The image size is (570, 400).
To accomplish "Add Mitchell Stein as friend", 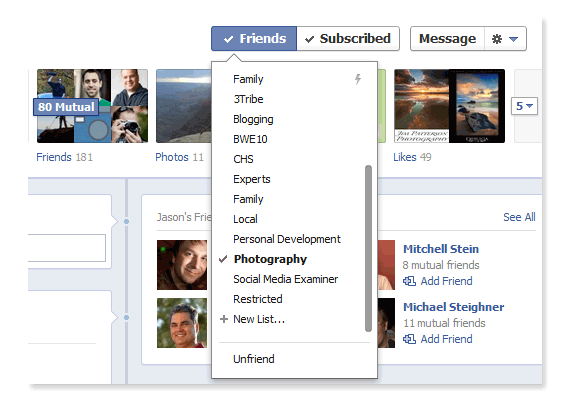I will click(446, 281).
